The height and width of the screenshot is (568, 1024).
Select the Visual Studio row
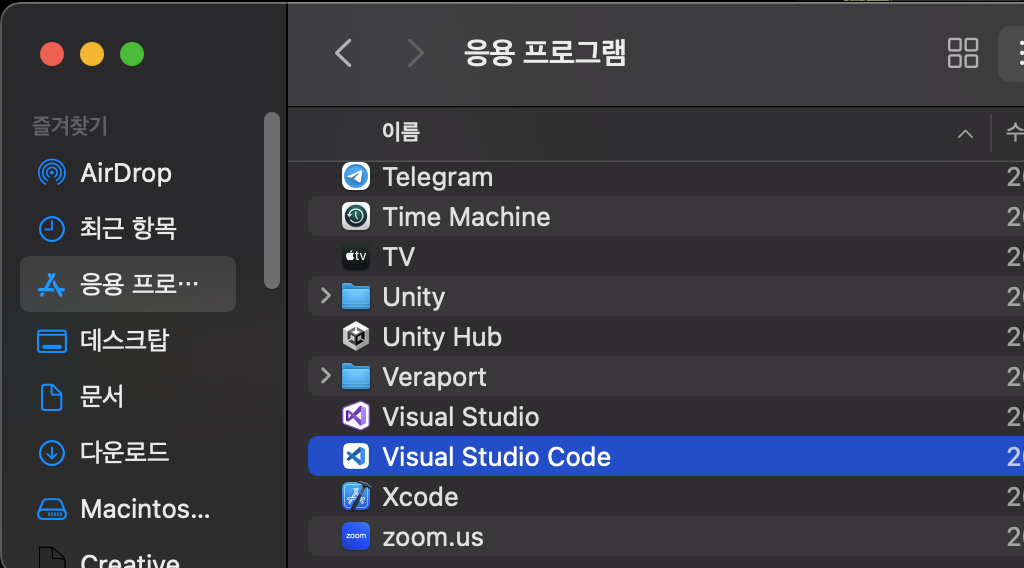pyautogui.click(x=665, y=417)
